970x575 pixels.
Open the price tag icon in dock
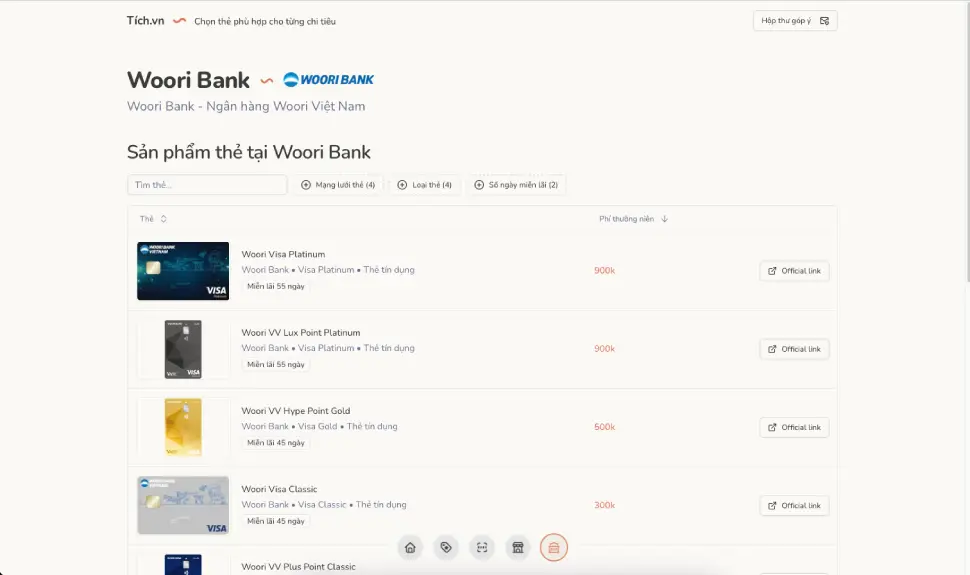pos(446,547)
